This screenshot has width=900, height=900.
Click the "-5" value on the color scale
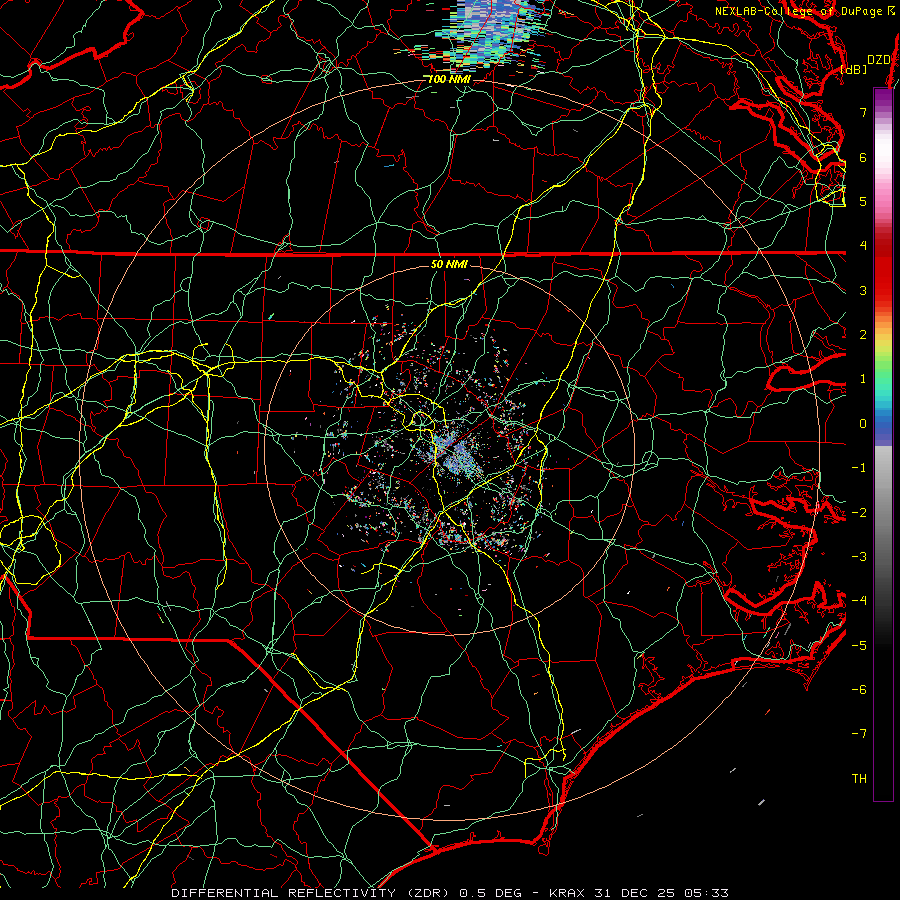[x=859, y=646]
